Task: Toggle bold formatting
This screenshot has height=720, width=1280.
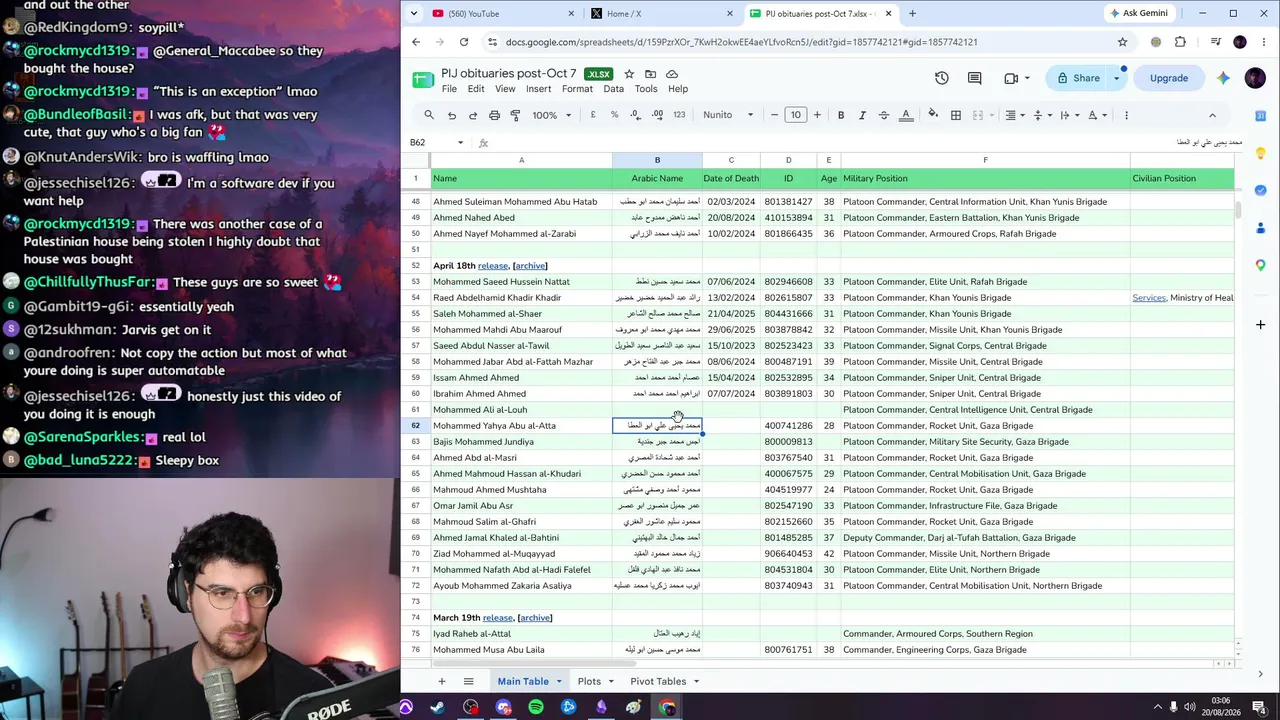Action: click(841, 115)
